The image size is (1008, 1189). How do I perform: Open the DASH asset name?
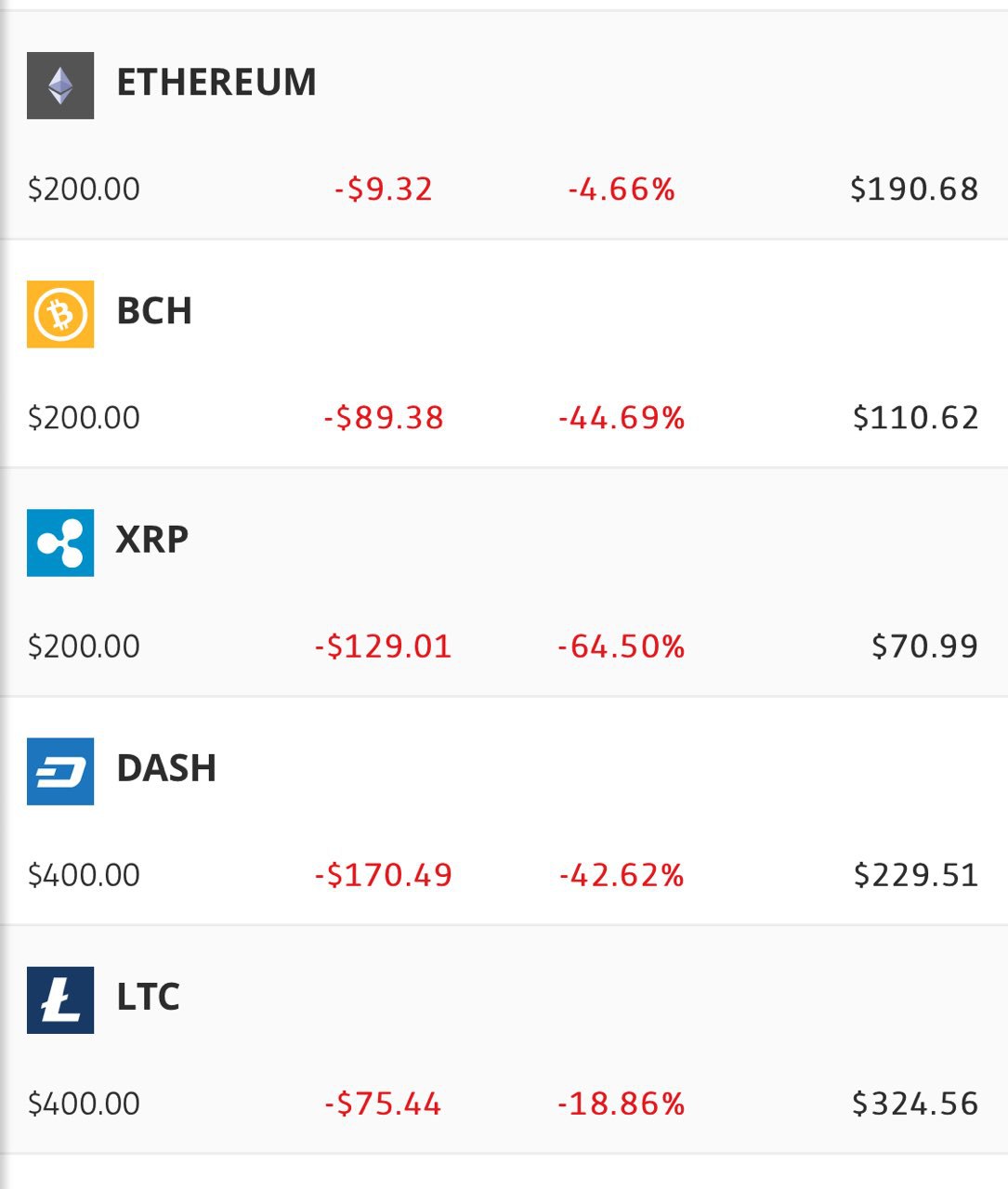166,768
